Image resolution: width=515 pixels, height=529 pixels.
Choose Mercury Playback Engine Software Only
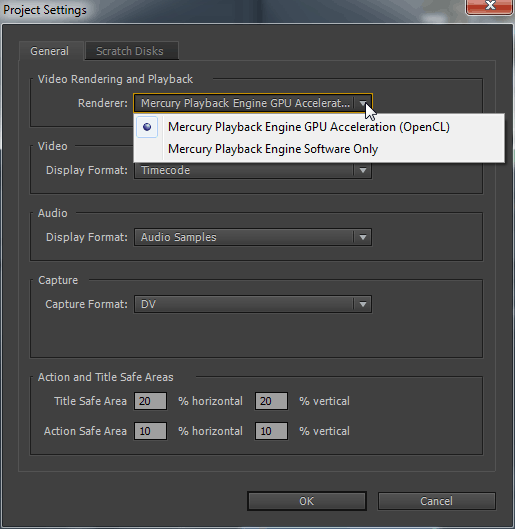click(x=319, y=149)
